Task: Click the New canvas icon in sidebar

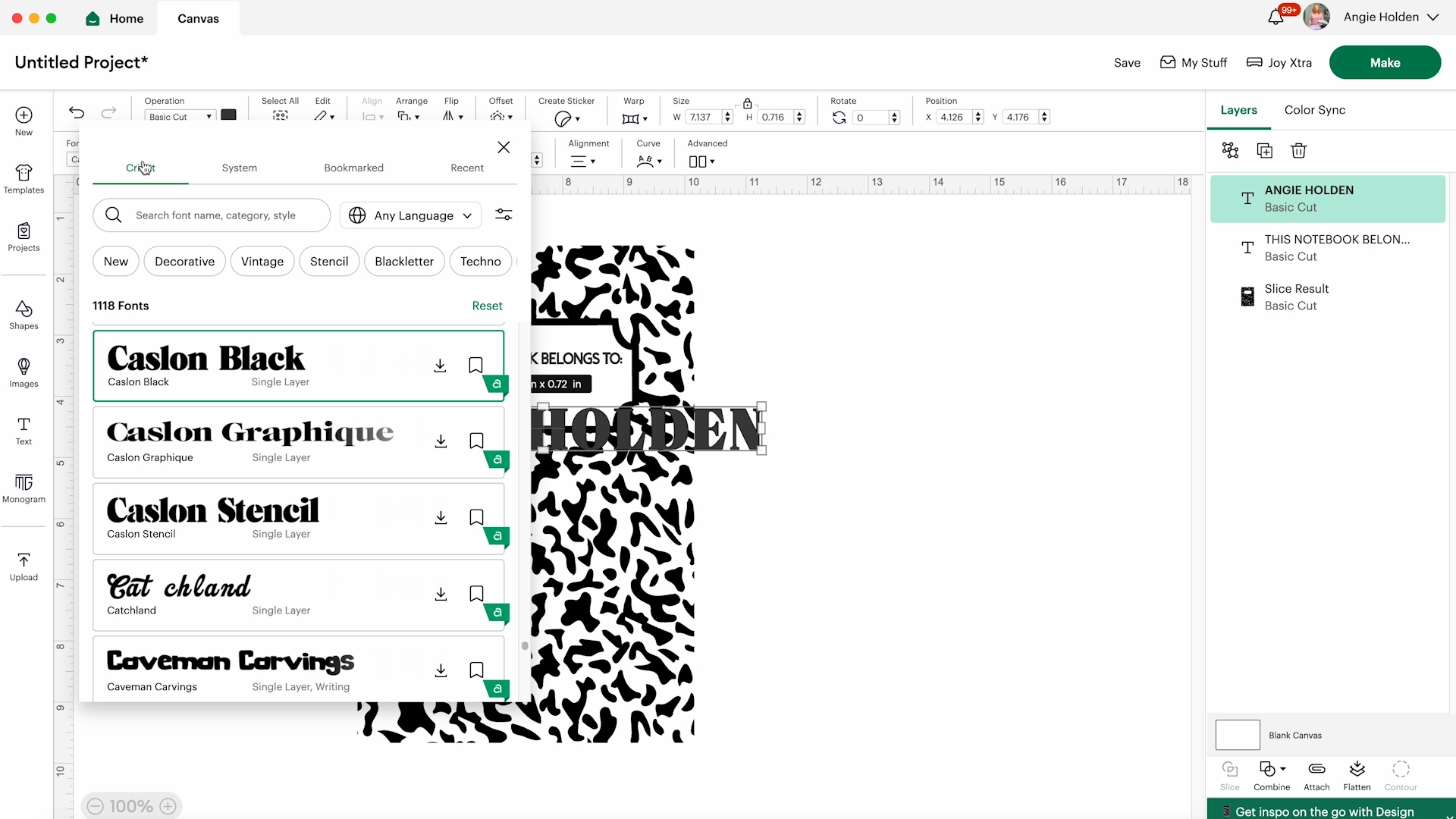Action: [x=24, y=121]
